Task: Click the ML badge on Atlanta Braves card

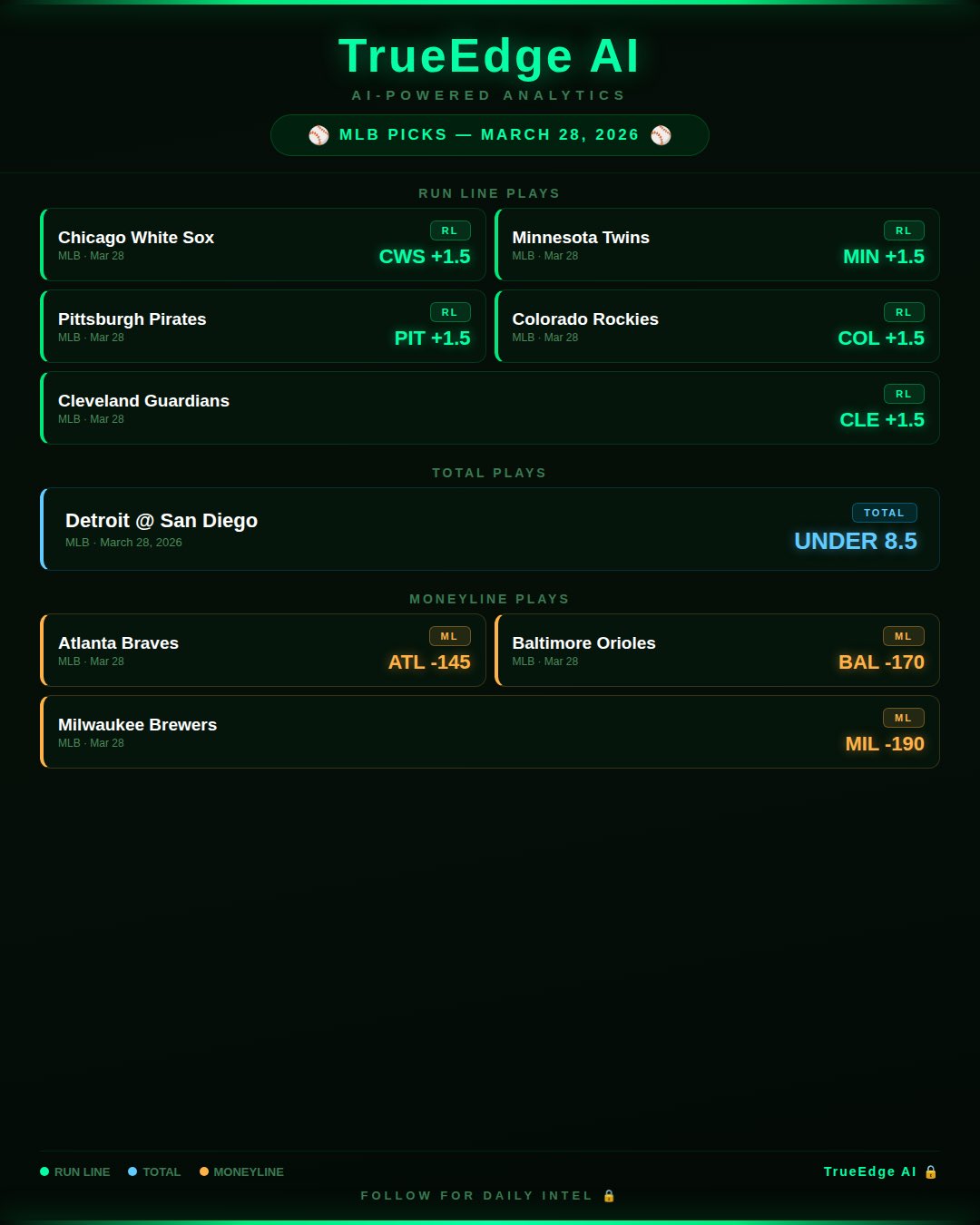Action: [x=450, y=636]
